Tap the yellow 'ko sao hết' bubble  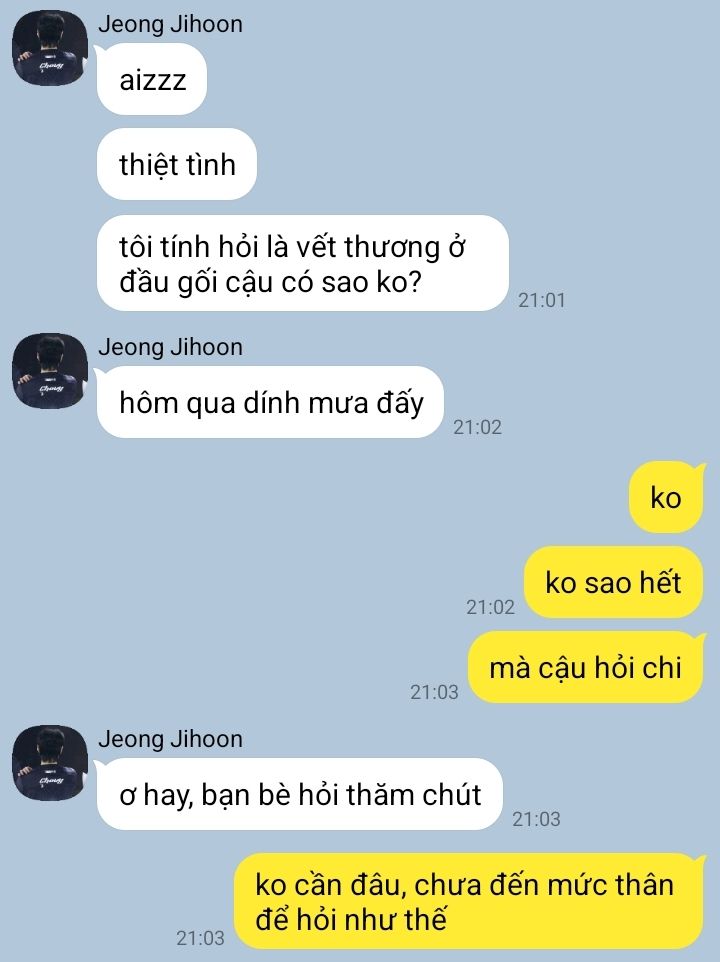click(x=613, y=582)
